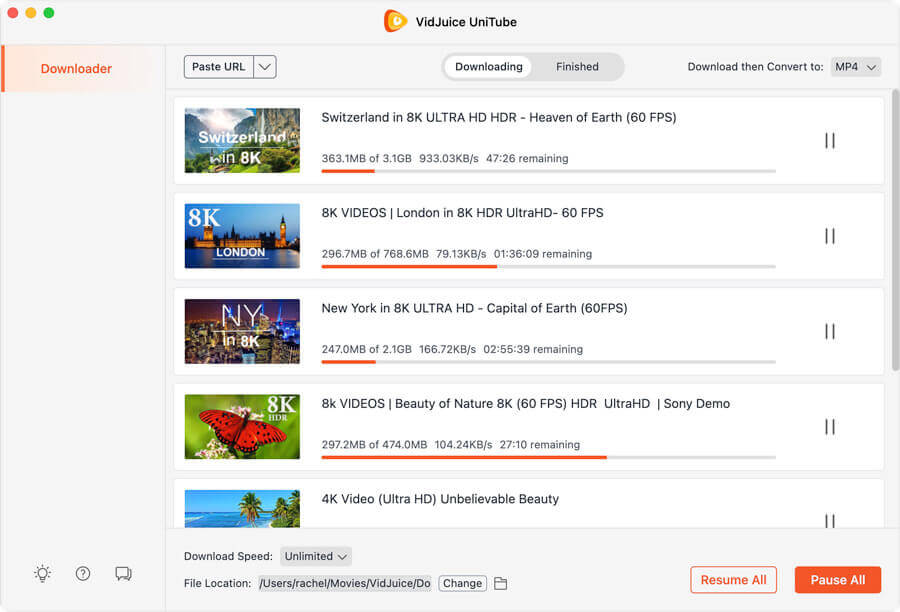Open the feedback chat icon
Screen dimensions: 900x612
[x=123, y=574]
